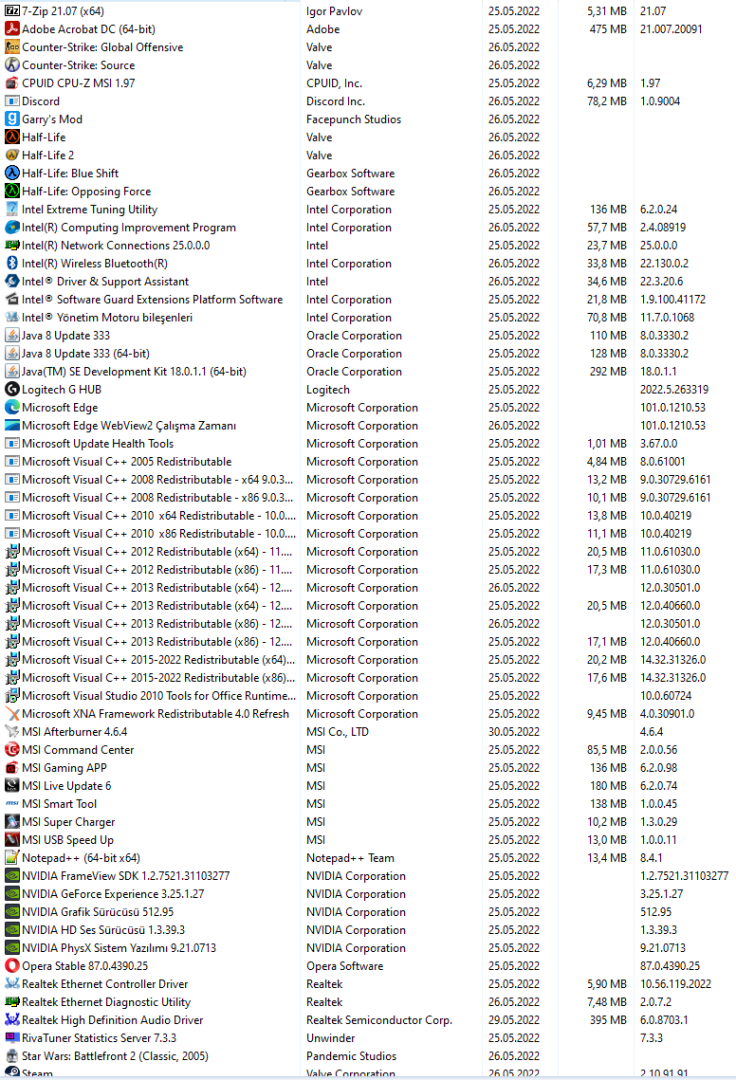Select NVIDIA PhysX Sistem Yazılımı entry
The image size is (736, 1080).
(x=119, y=948)
